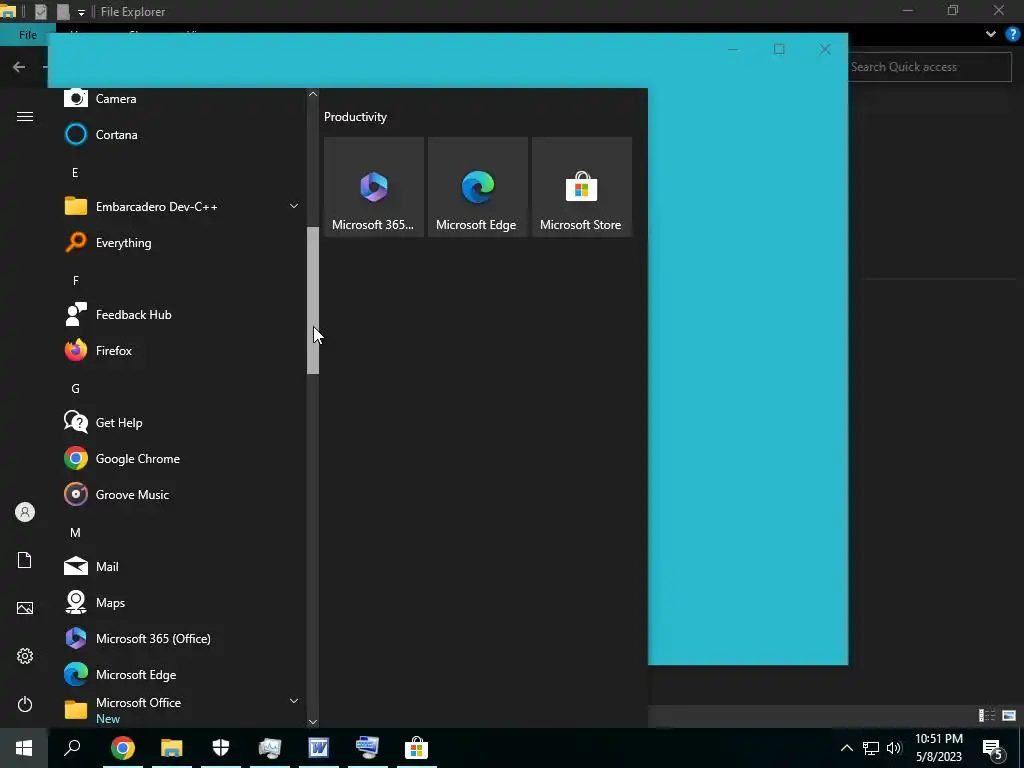Open the Microsoft Edge tile under Productivity
Screen dimensions: 1024x768
pyautogui.click(x=477, y=187)
